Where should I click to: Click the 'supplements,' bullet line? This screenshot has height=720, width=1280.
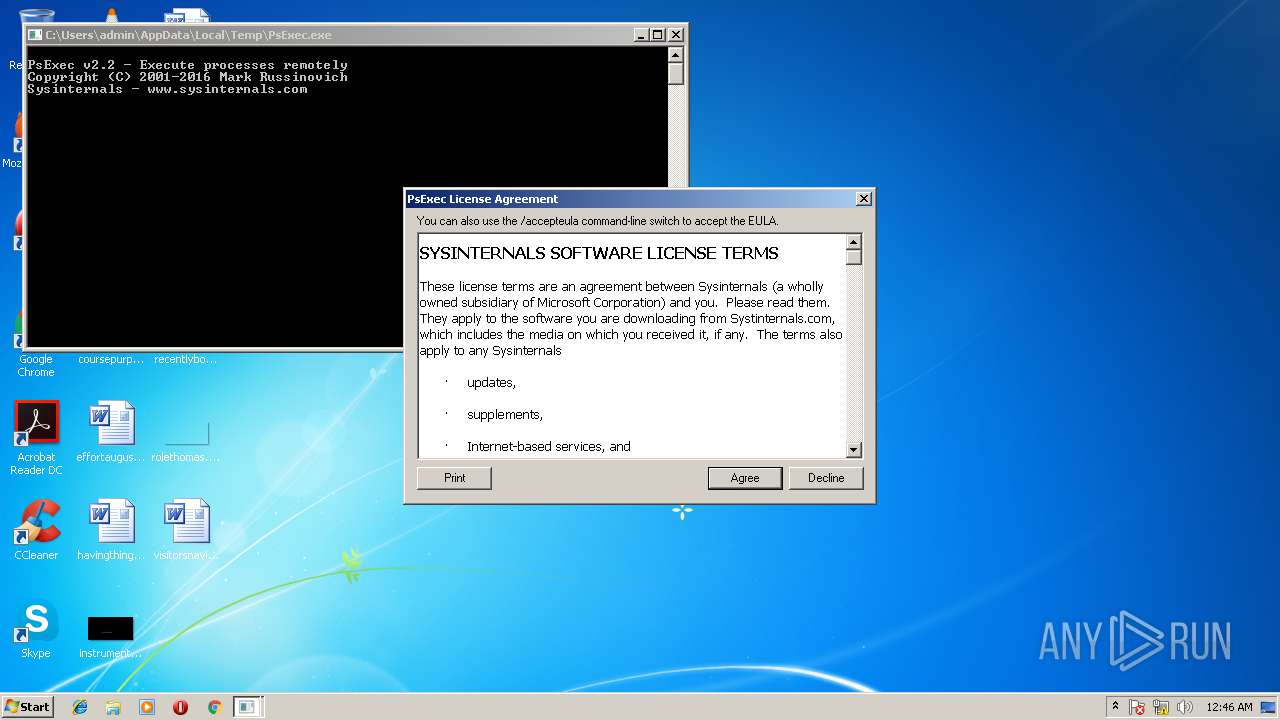click(505, 415)
